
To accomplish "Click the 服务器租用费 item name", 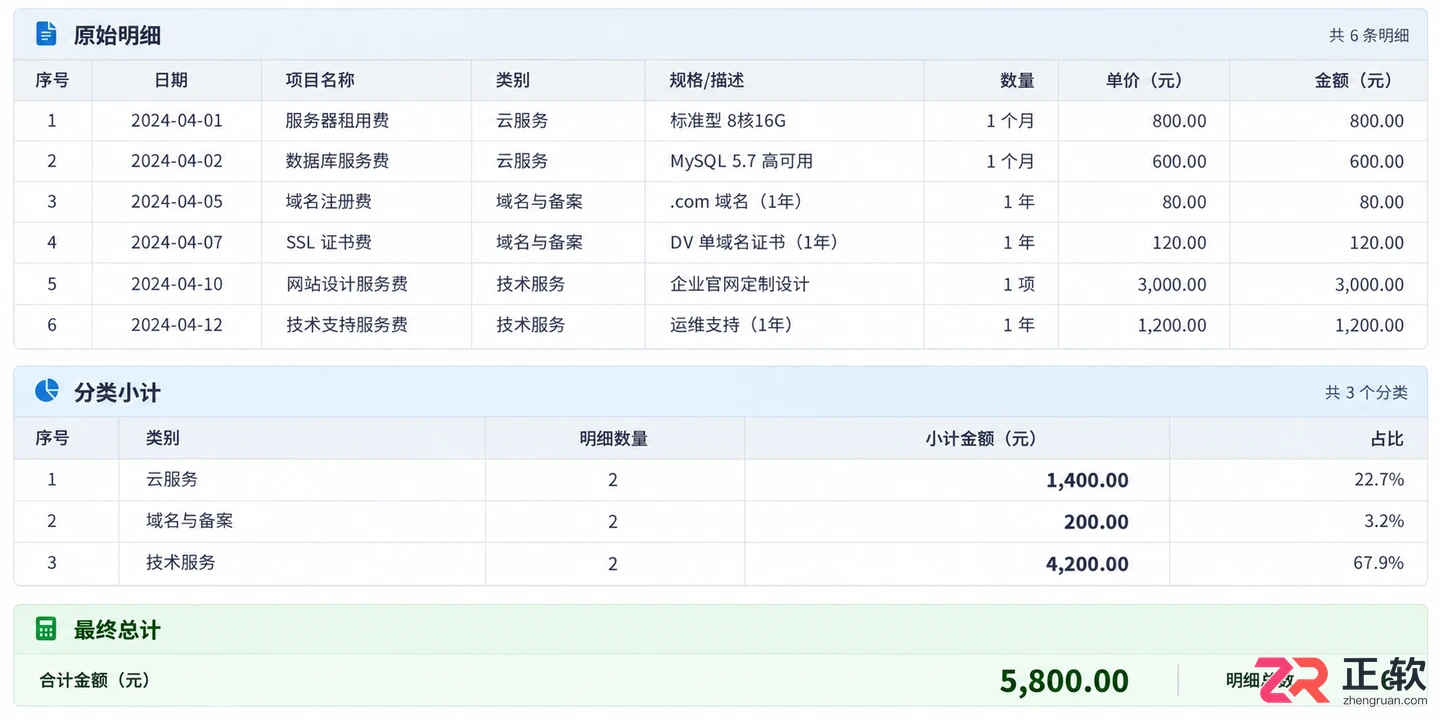I will click(x=337, y=121).
